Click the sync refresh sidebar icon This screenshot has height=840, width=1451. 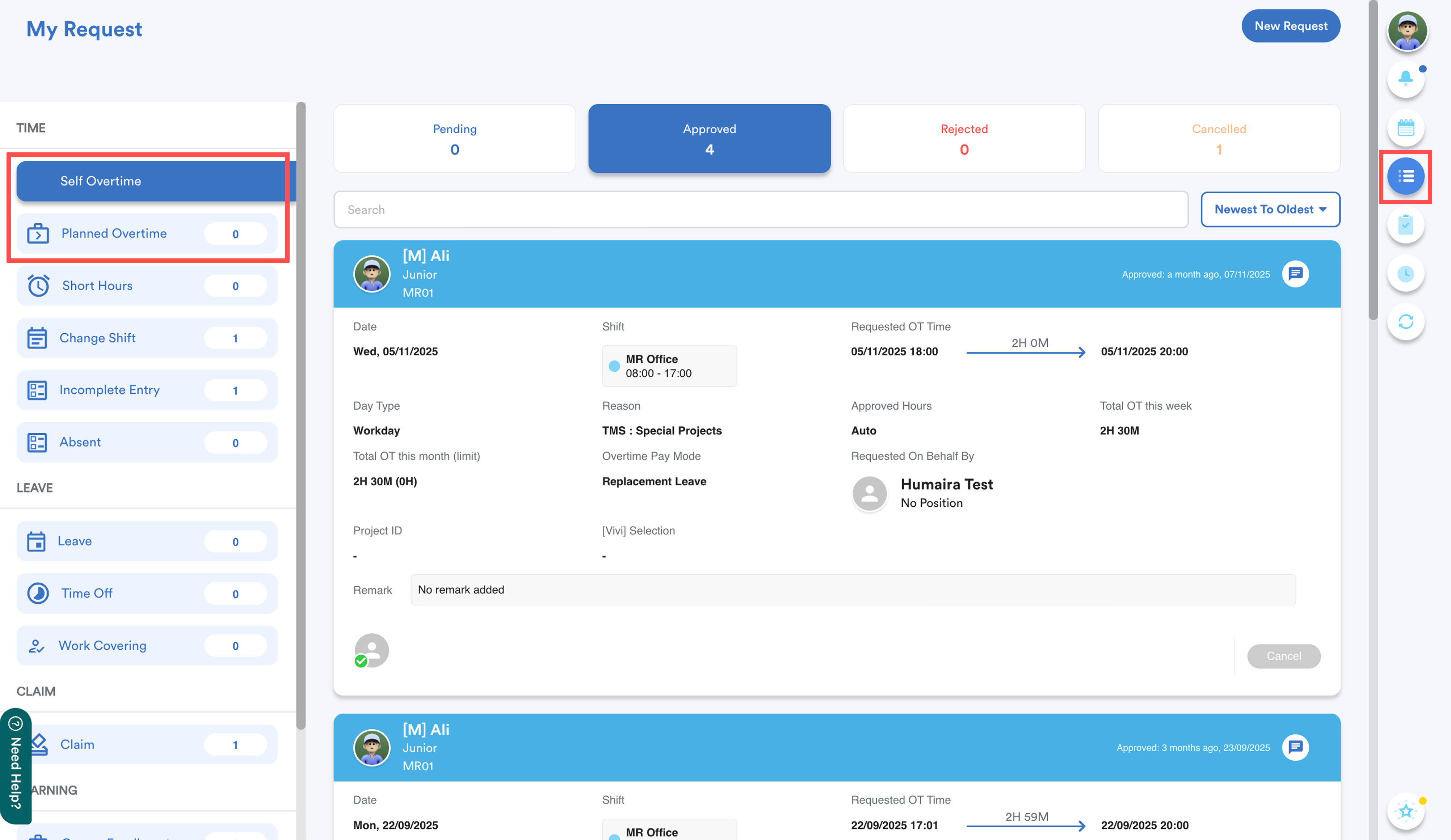click(x=1405, y=322)
